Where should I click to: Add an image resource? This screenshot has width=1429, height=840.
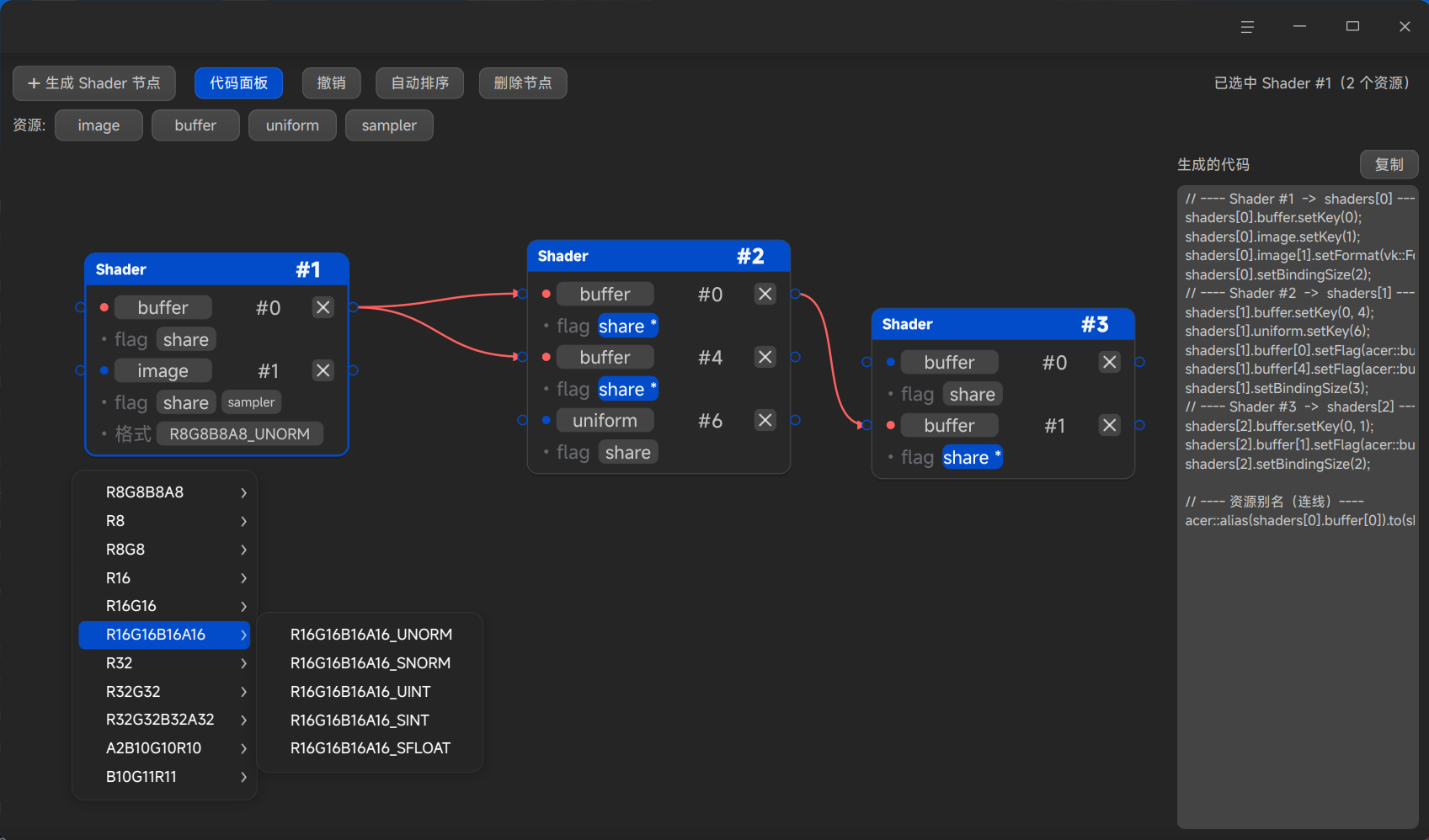click(99, 125)
